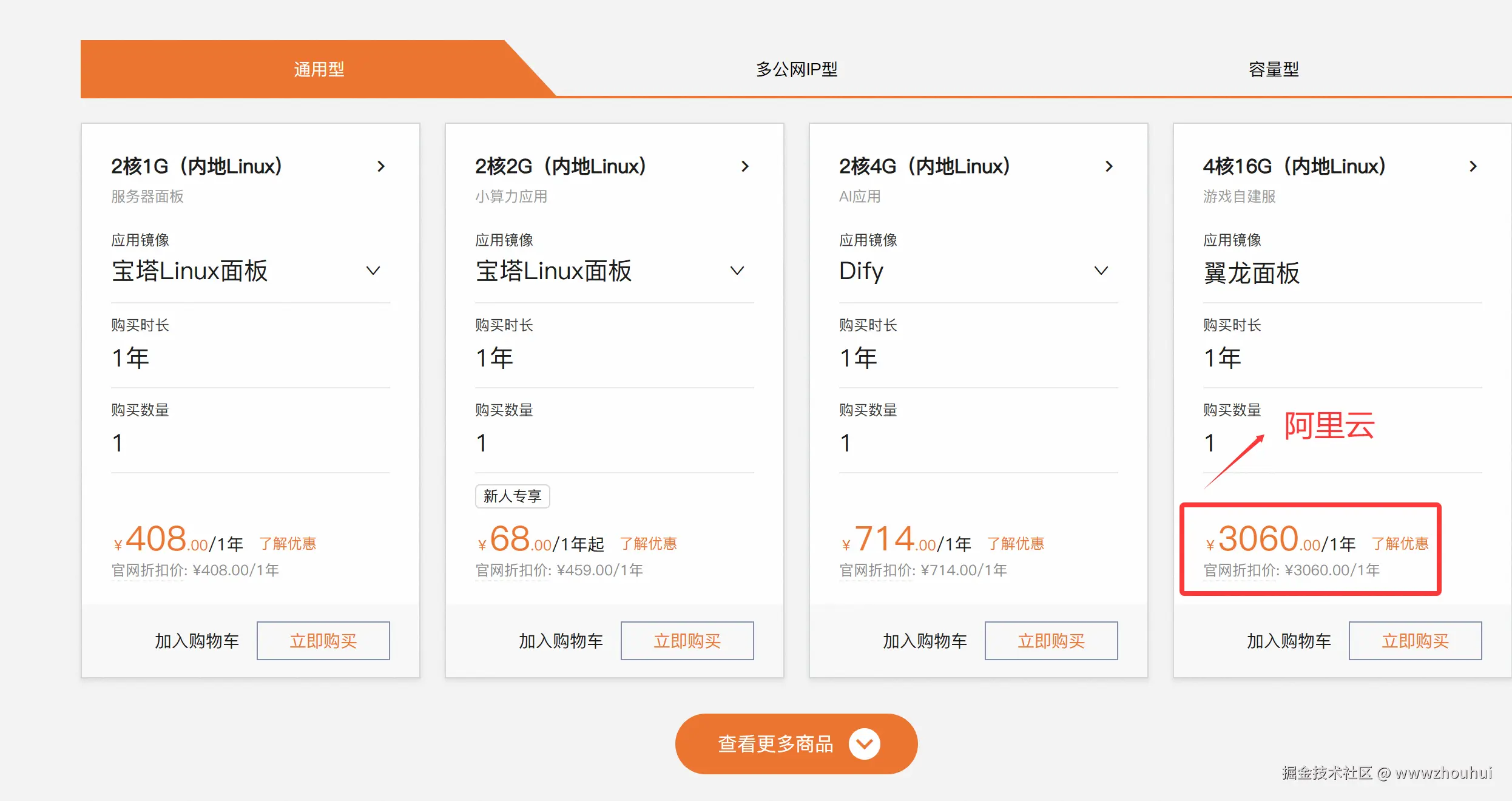Click the quantity 1 in 2核2G card
Screen dimensions: 1512x801
pos(482,443)
